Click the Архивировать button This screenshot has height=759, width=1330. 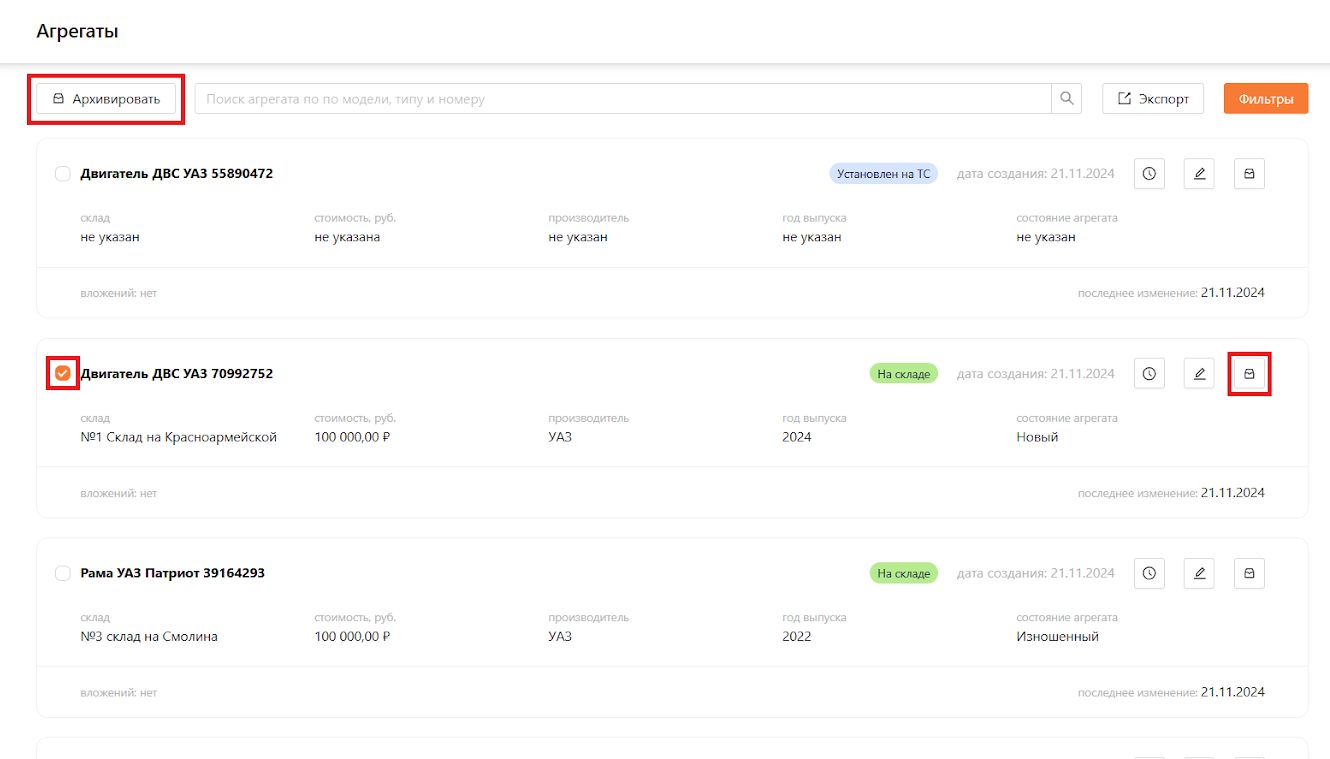tap(106, 99)
